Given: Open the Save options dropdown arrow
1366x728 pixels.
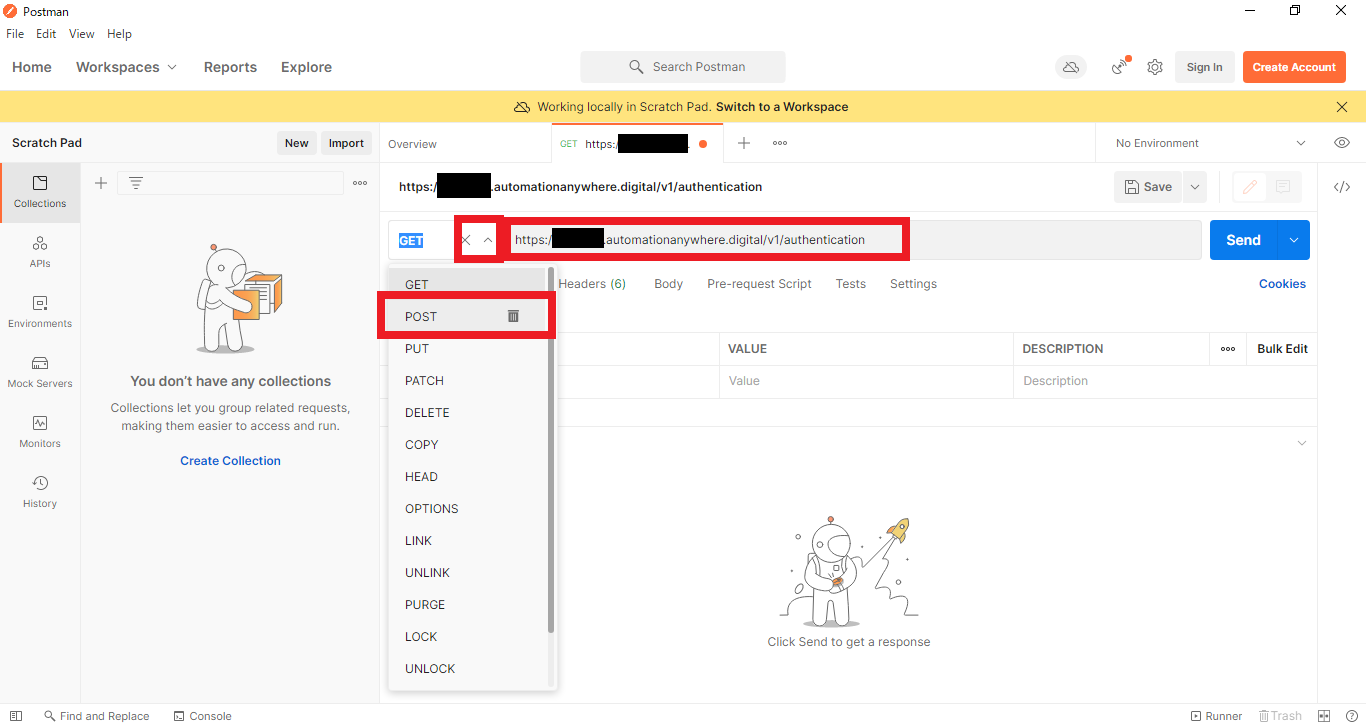Looking at the screenshot, I should click(1194, 187).
